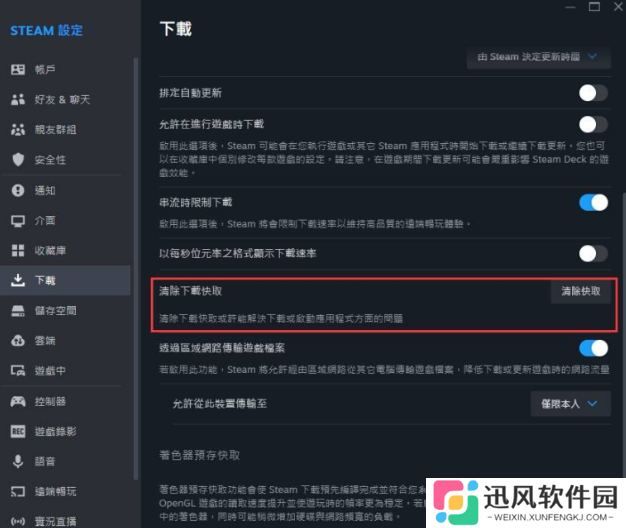Open 遠端暢玩 settings
This screenshot has width=626, height=528.
[66, 491]
